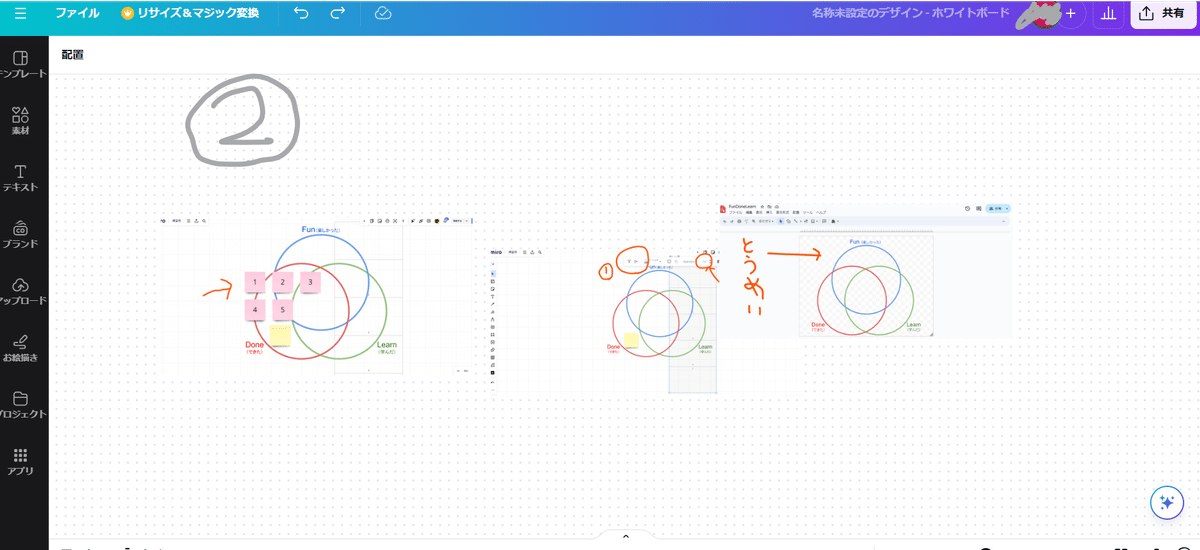
Task: Open the main hamburger menu
Action: [21, 14]
